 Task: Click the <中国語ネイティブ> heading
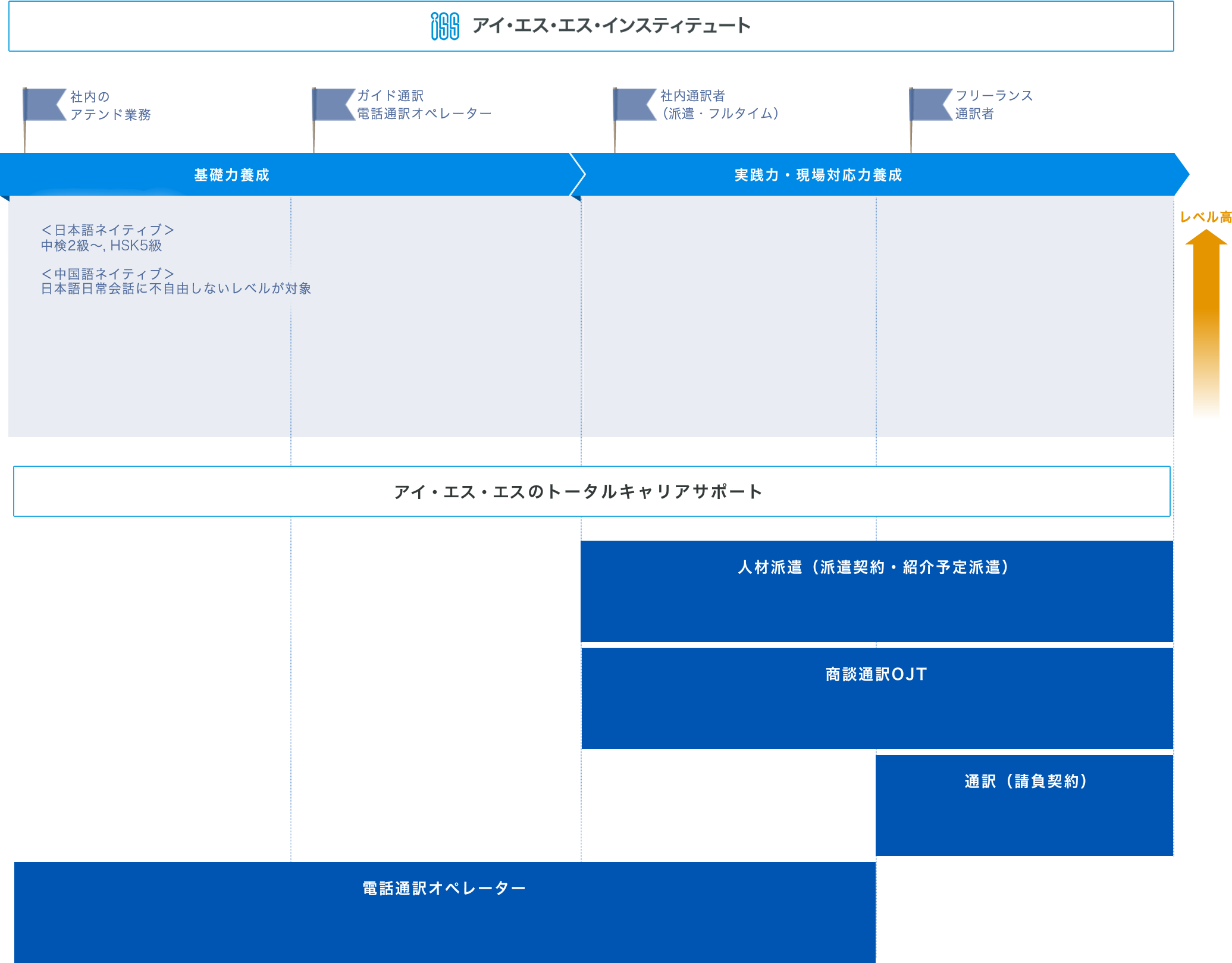click(108, 274)
